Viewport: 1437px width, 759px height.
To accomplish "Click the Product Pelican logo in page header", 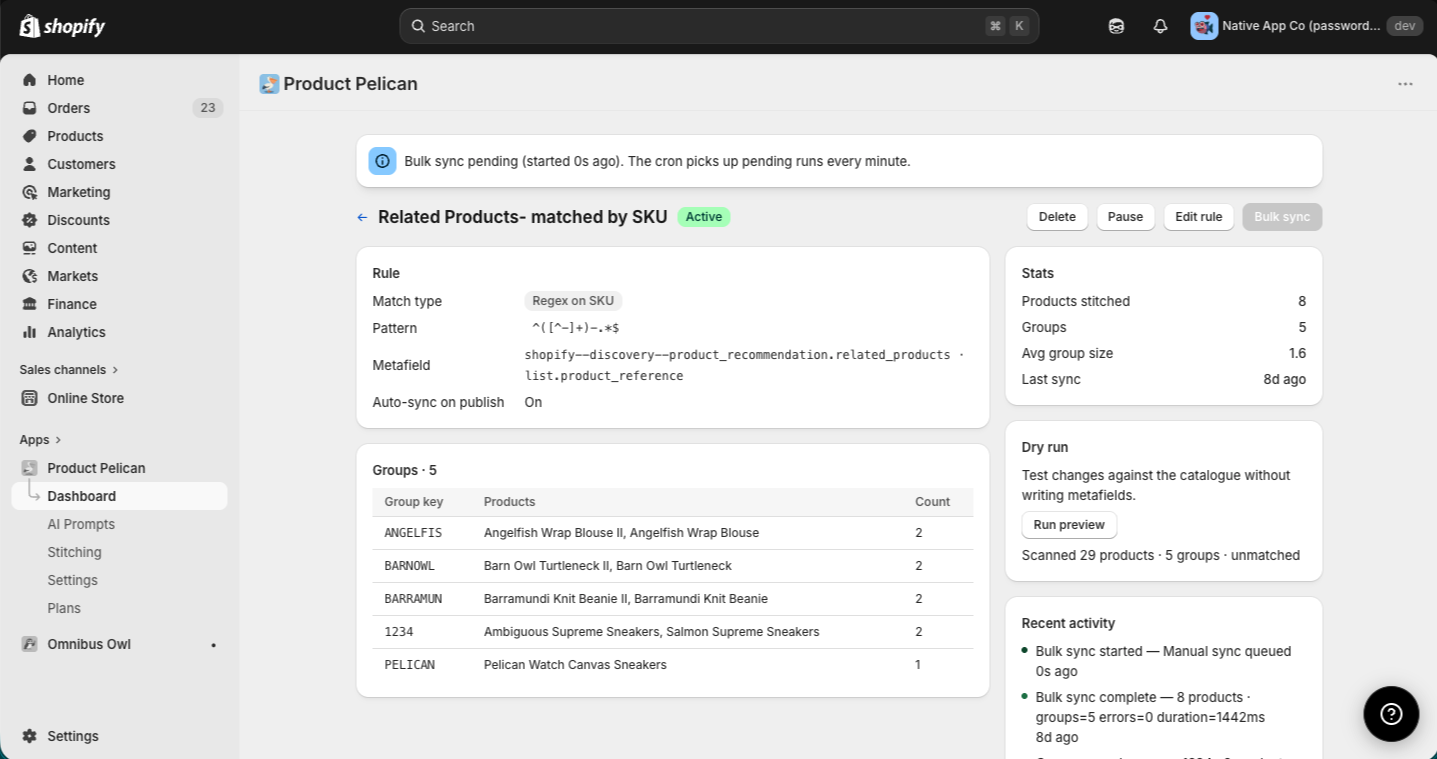I will tap(269, 84).
